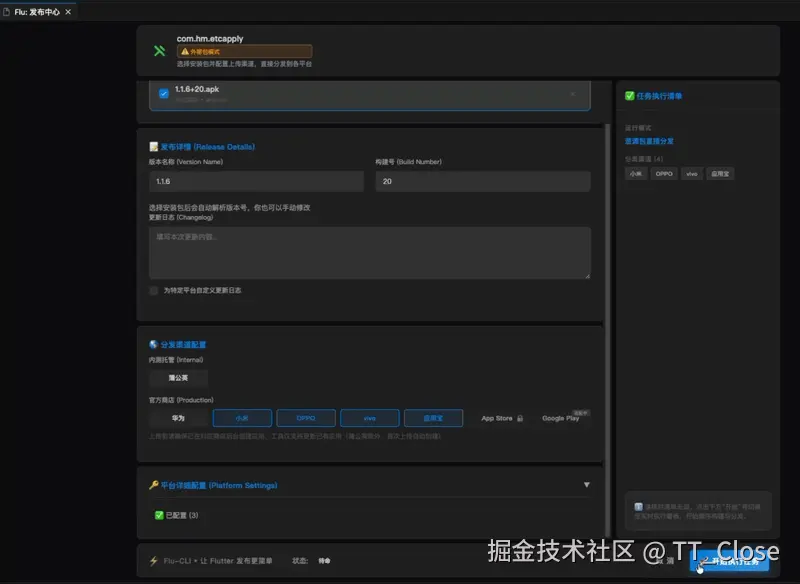Enable 为特定平台自定义更新日志 checkbox

[154, 291]
